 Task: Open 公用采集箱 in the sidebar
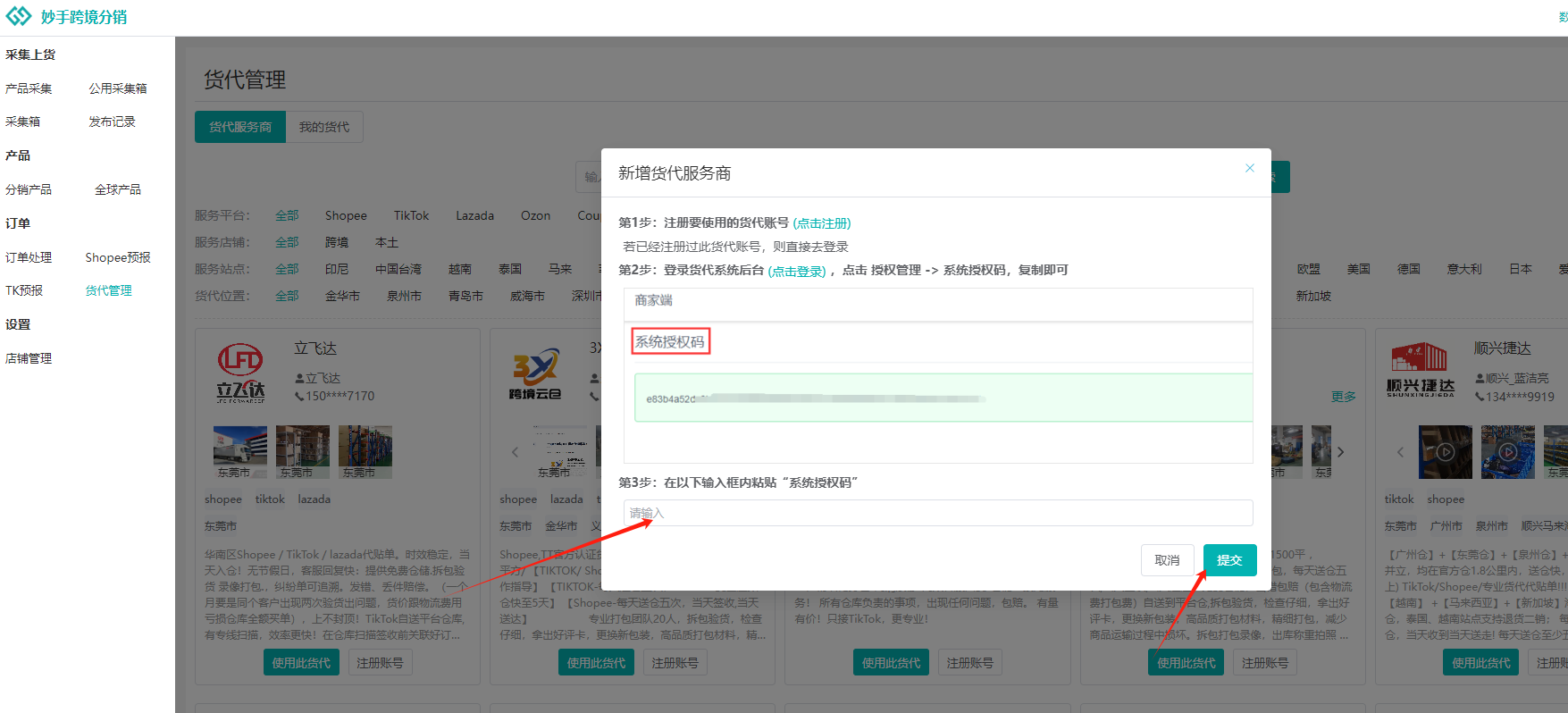[x=118, y=88]
